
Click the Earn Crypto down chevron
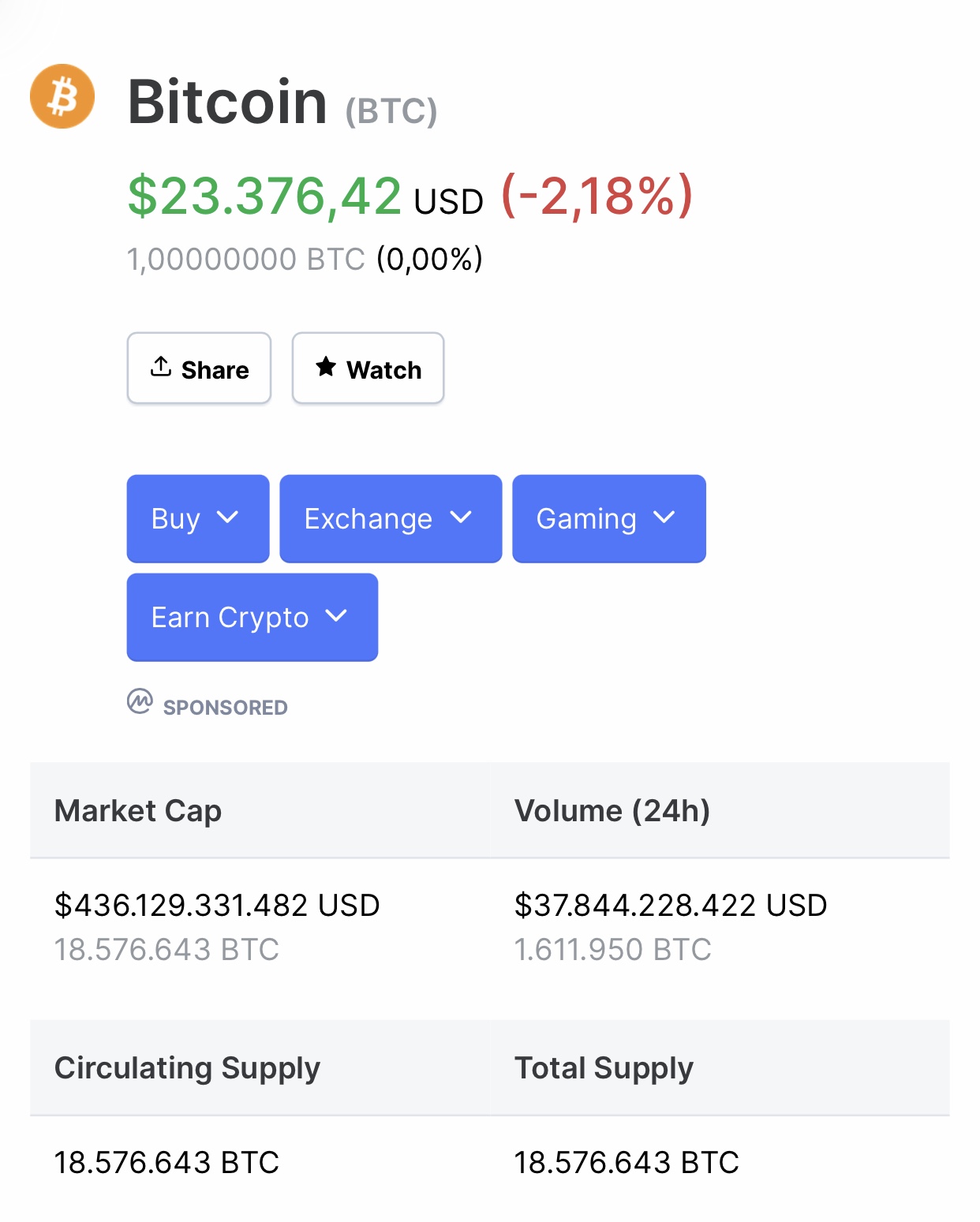pyautogui.click(x=336, y=616)
